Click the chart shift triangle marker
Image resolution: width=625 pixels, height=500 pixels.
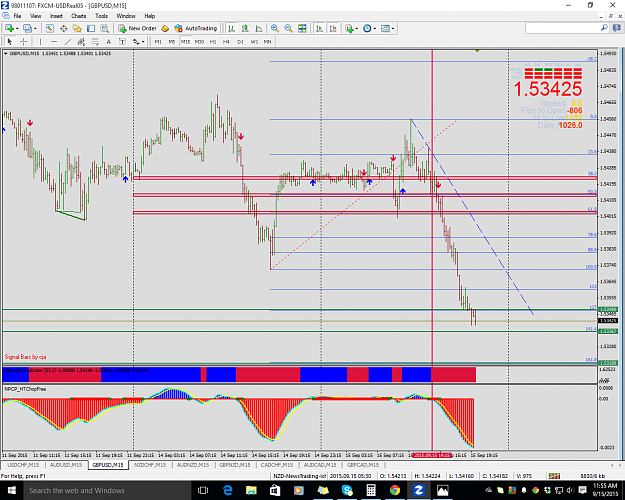[477, 51]
